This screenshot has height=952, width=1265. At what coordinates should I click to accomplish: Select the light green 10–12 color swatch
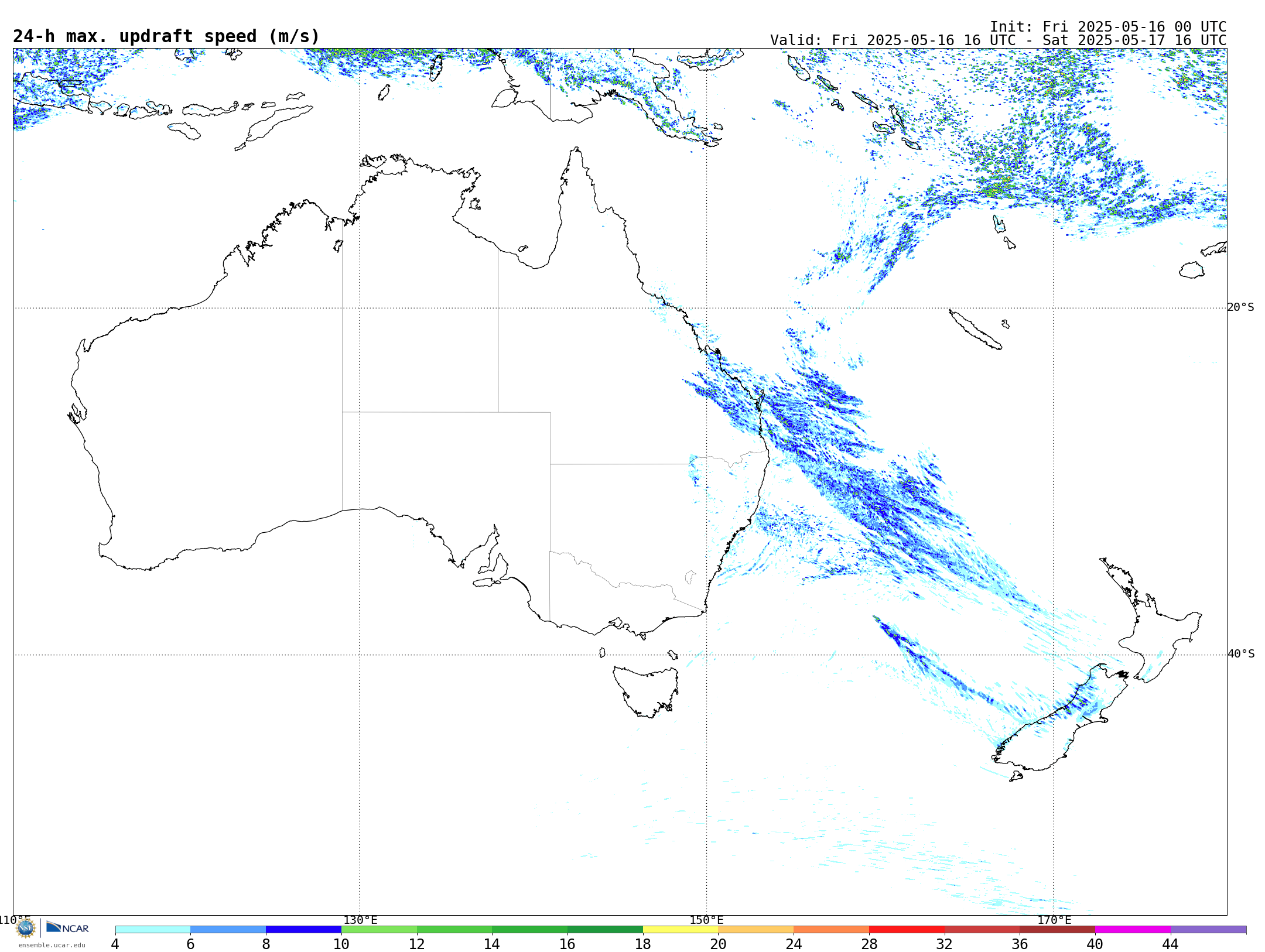379,929
